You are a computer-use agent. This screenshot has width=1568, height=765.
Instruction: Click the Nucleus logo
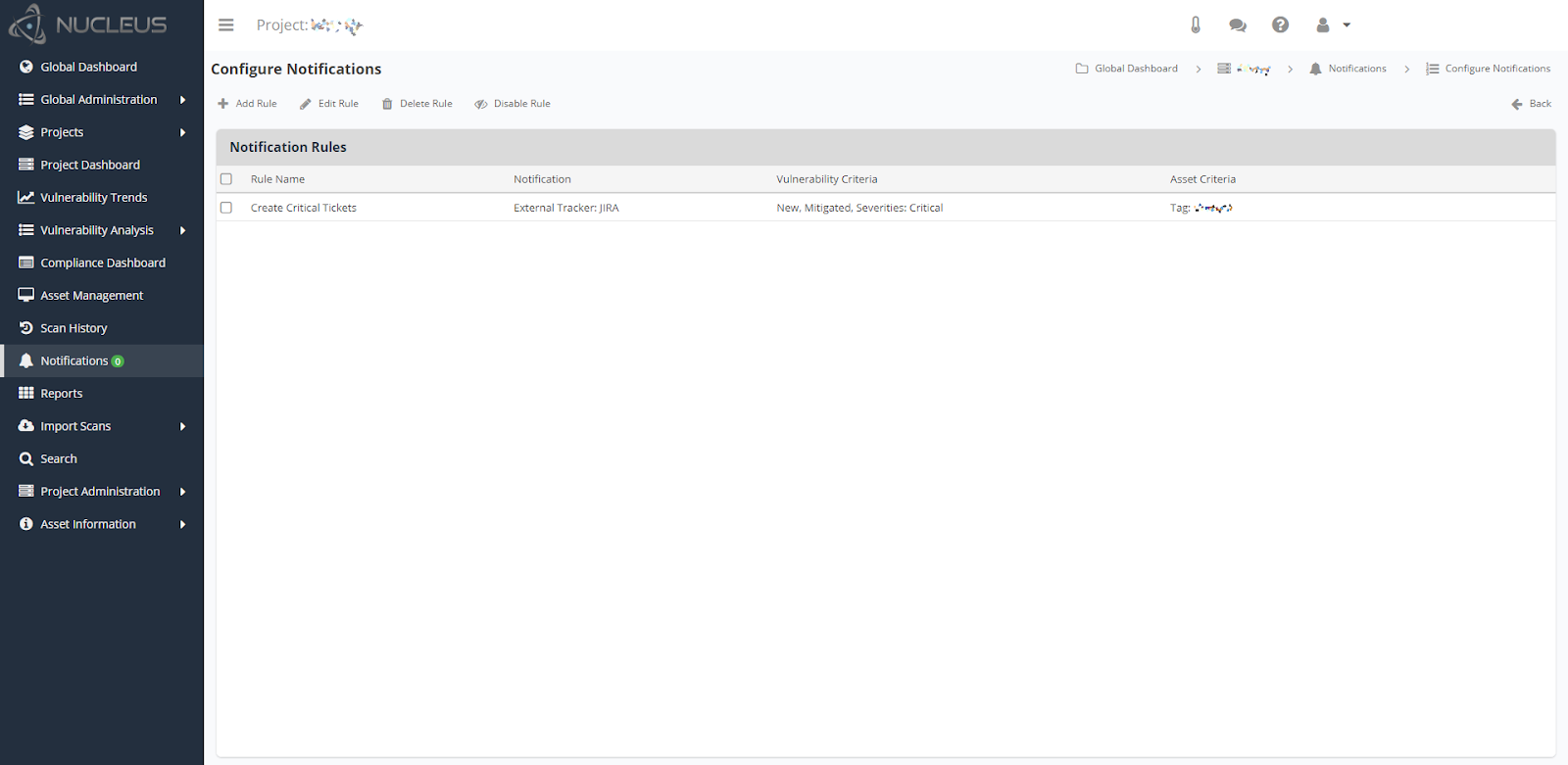[88, 24]
